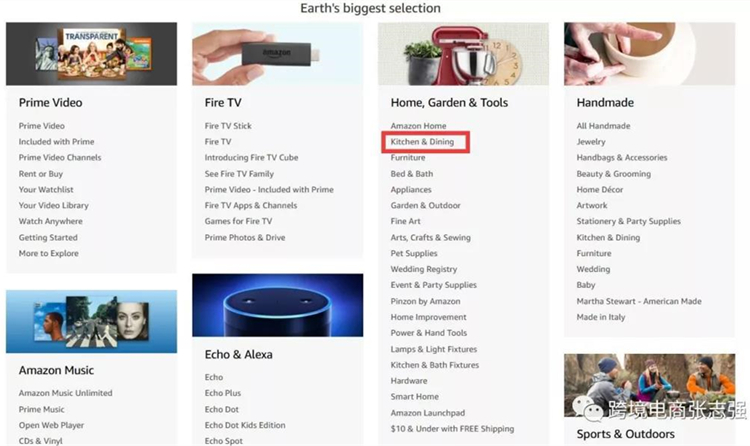
Task: Go to Power & Hand Tools link
Action: 429,333
